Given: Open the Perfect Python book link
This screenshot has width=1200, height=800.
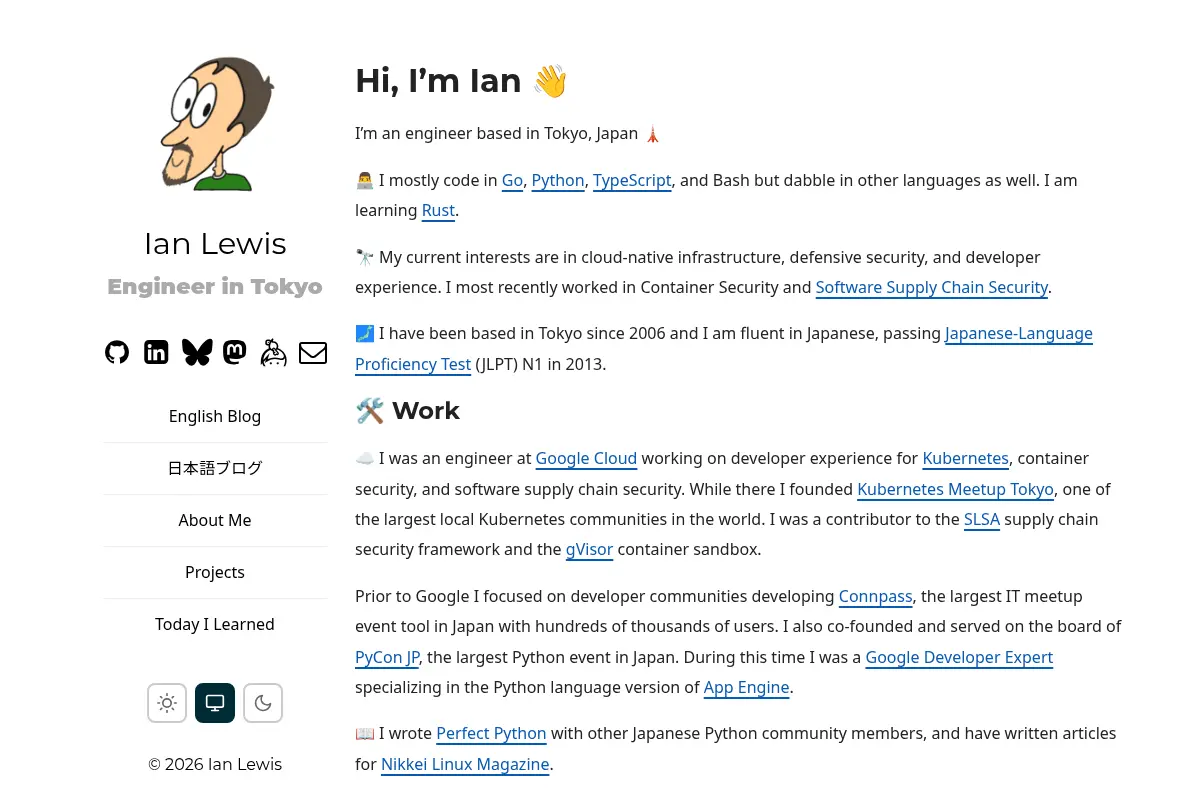Looking at the screenshot, I should (x=491, y=734).
